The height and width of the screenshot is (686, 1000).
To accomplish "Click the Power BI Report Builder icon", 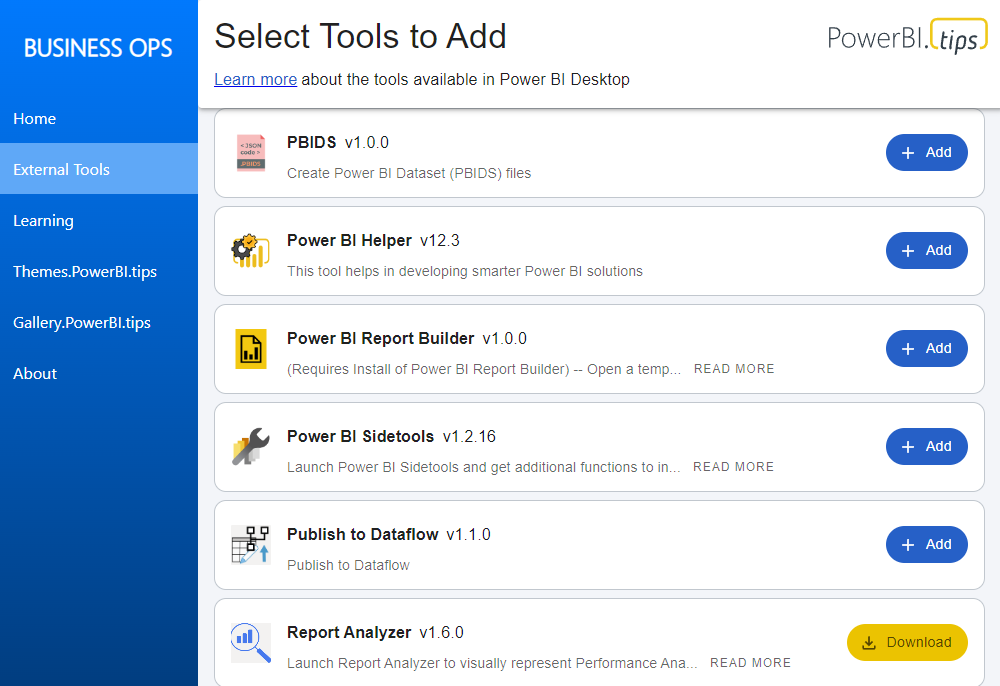I will pos(251,349).
